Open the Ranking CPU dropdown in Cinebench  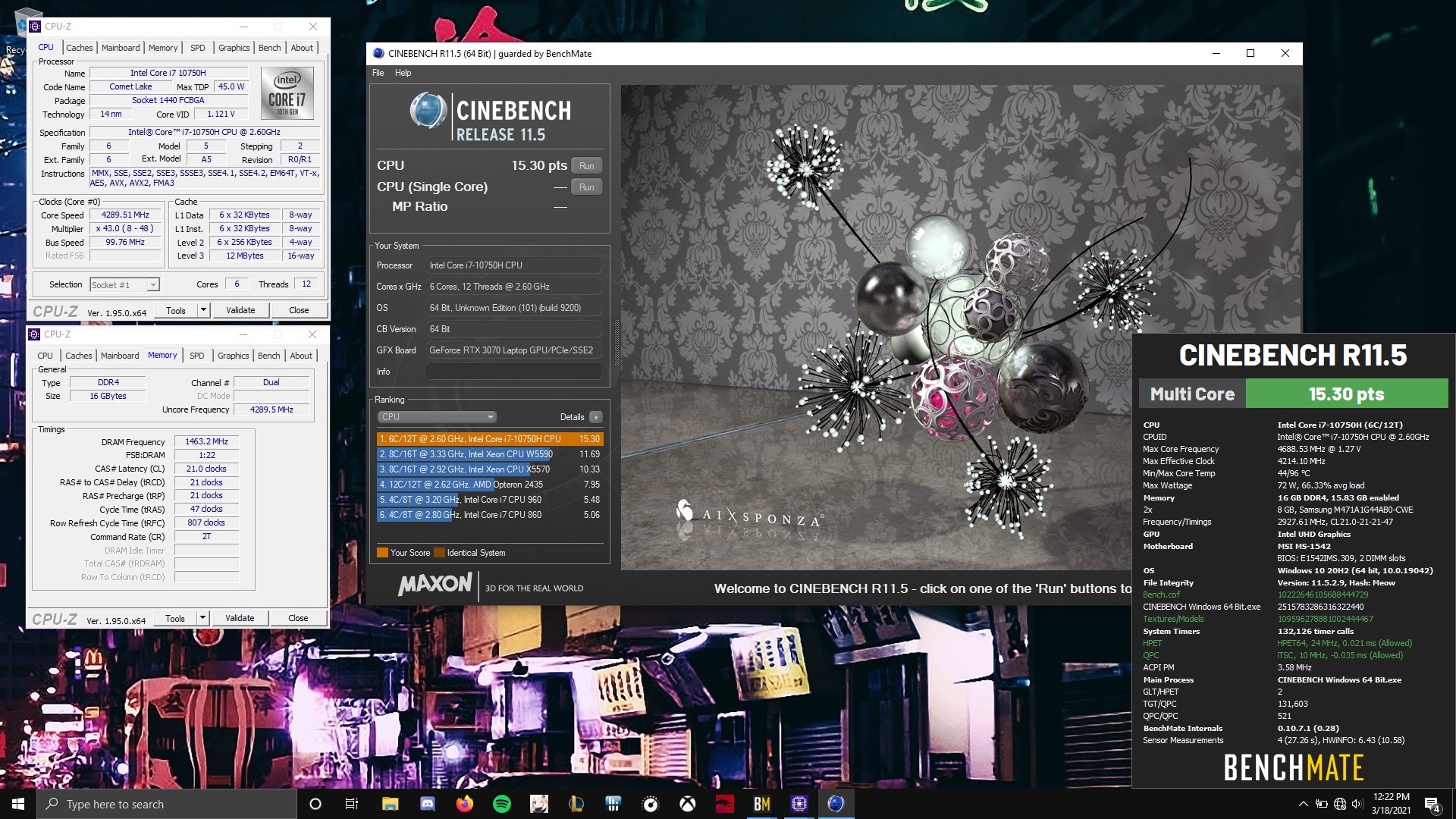click(437, 417)
